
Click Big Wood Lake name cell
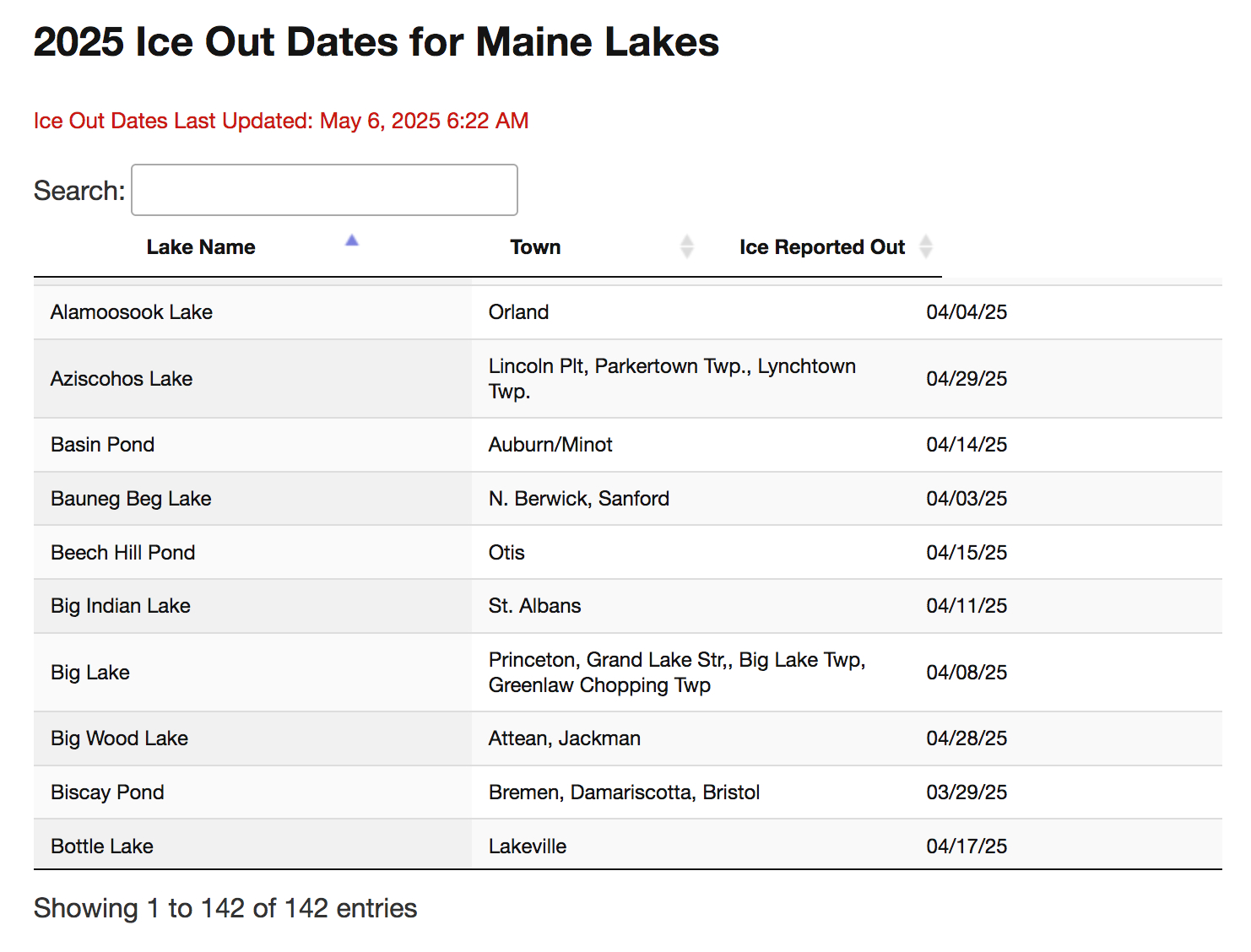pyautogui.click(x=119, y=738)
